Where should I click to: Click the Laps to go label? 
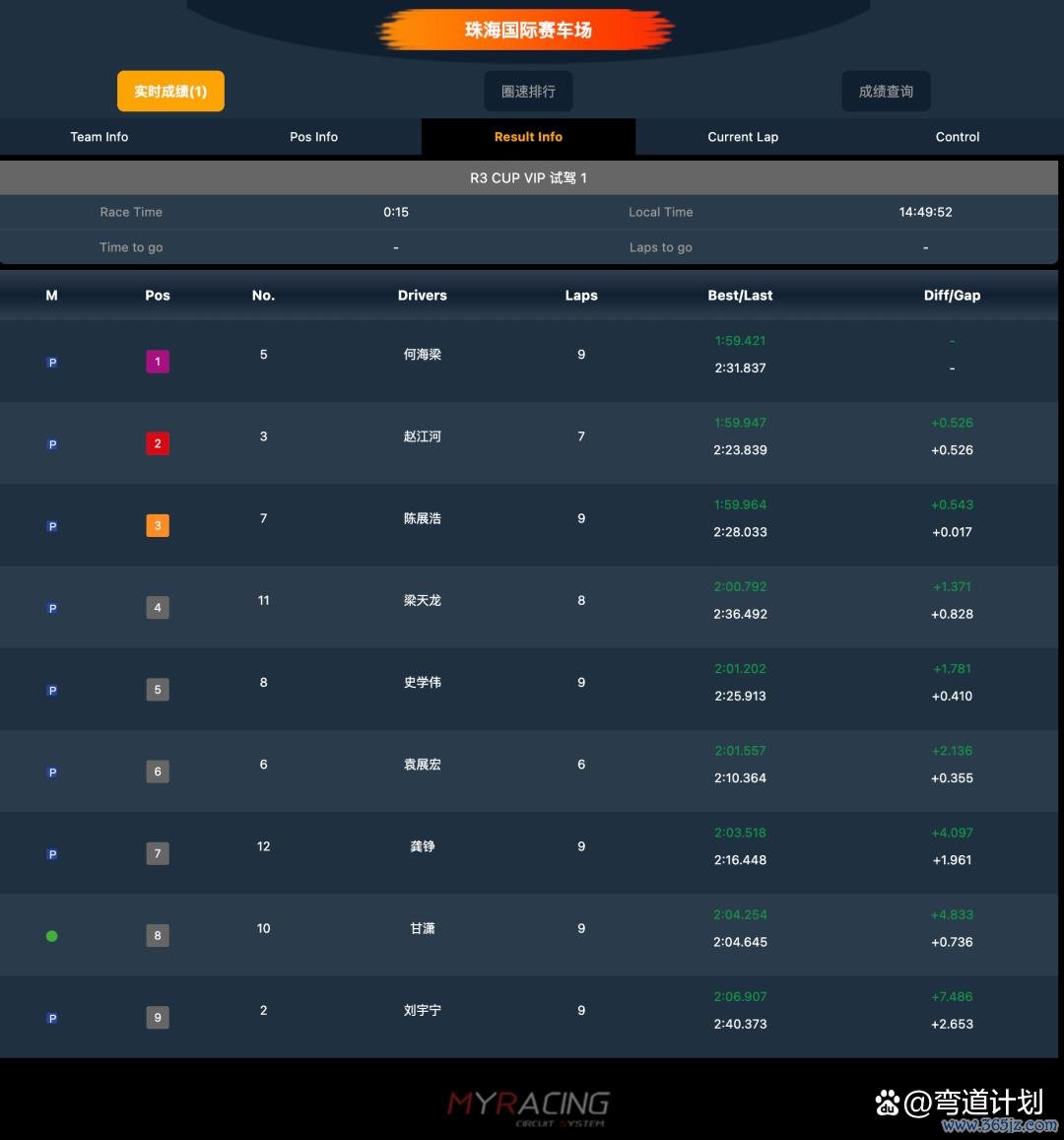click(661, 247)
